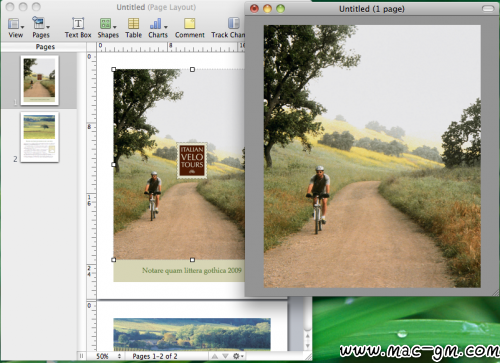Screen dimensions: 500x363
Task: Expand the Shapes dropdown arrow
Action: (115, 27)
